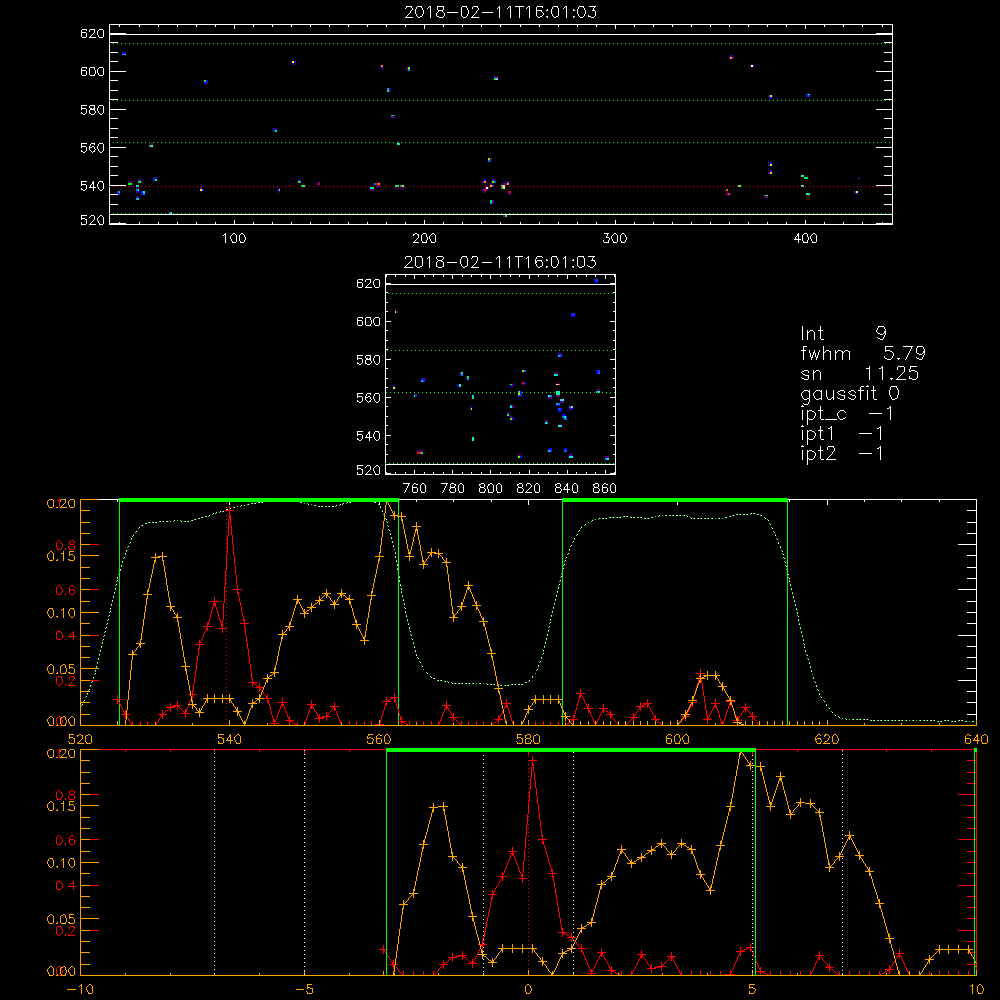Click x-axis label '560' on the 520–640 profile plot
The width and height of the screenshot is (1000, 1000).
coord(379,739)
